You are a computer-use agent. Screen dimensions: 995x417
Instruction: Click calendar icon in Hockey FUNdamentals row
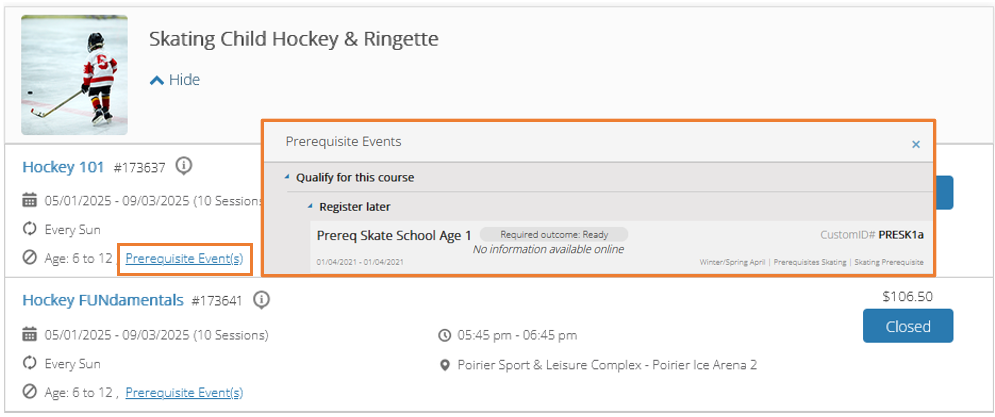(29, 334)
